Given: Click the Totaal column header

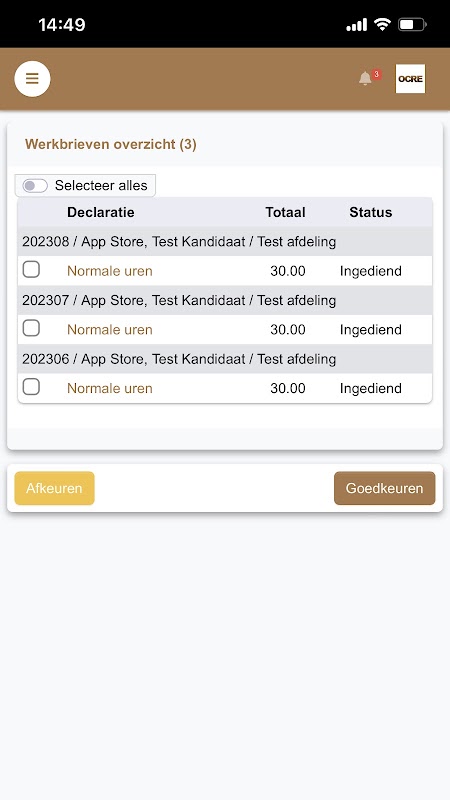Looking at the screenshot, I should tap(285, 212).
